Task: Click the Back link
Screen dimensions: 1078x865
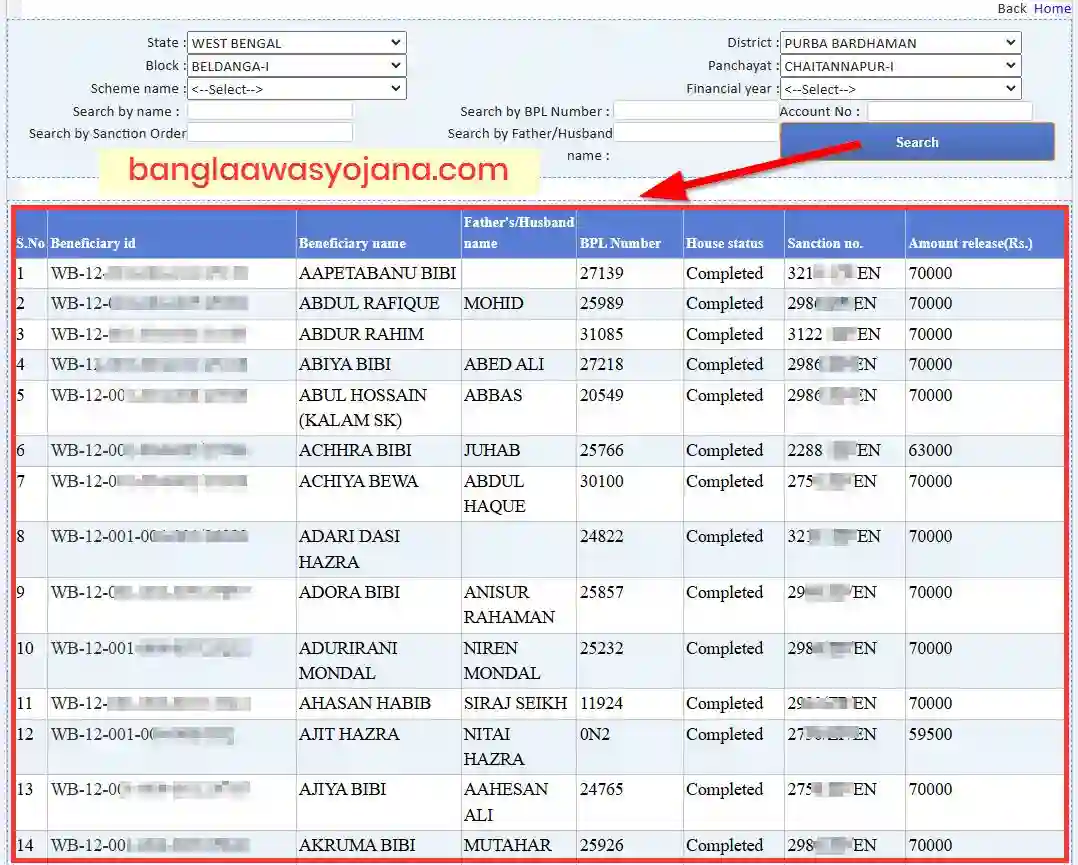Action: (1011, 8)
